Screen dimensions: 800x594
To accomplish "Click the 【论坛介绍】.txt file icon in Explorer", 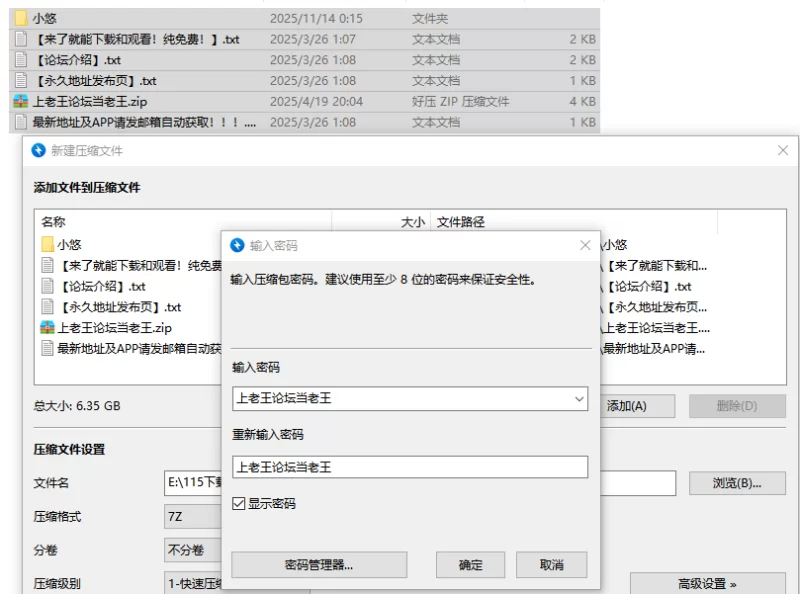I will tap(20, 60).
